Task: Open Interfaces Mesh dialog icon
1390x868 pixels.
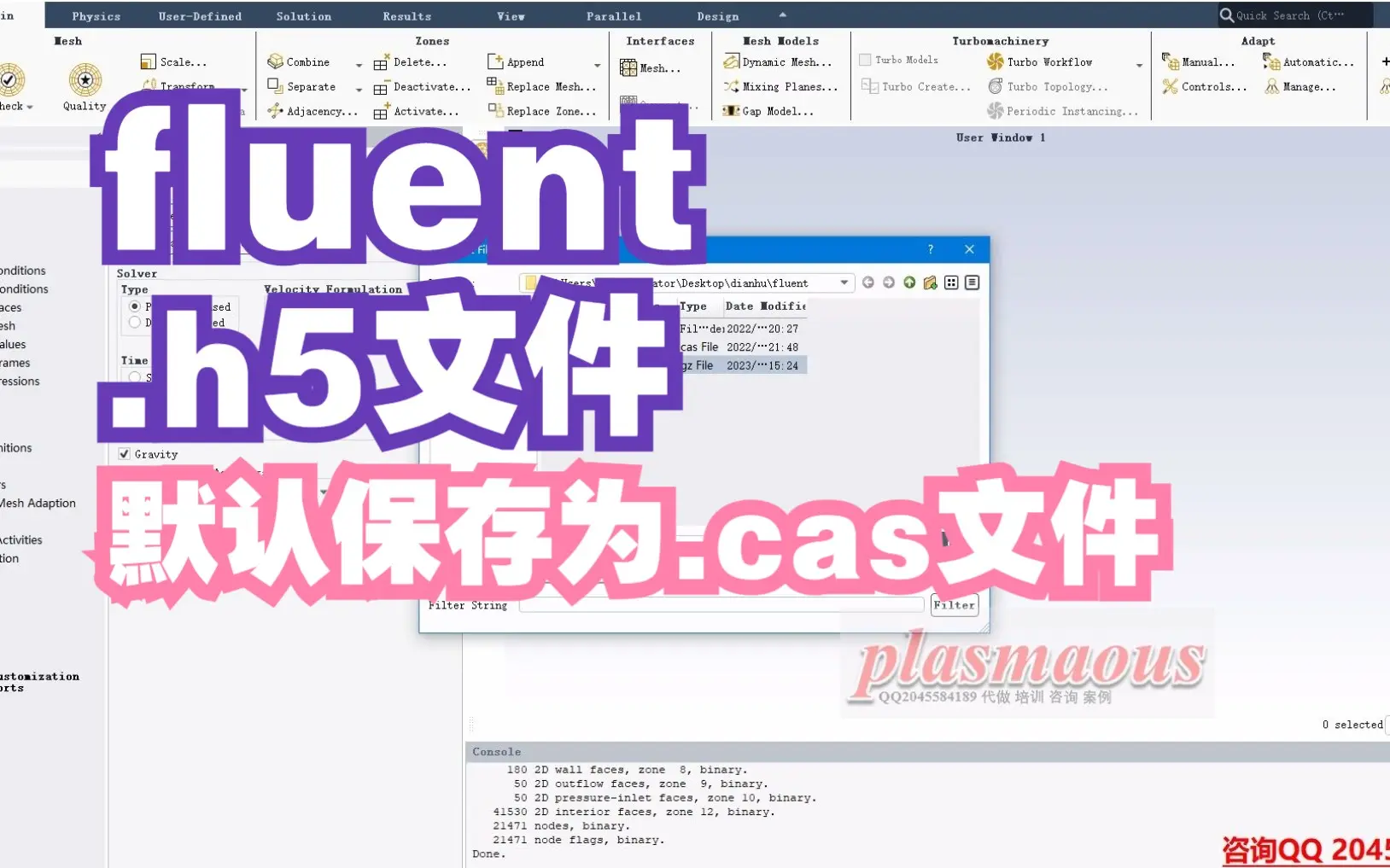Action: 628,68
